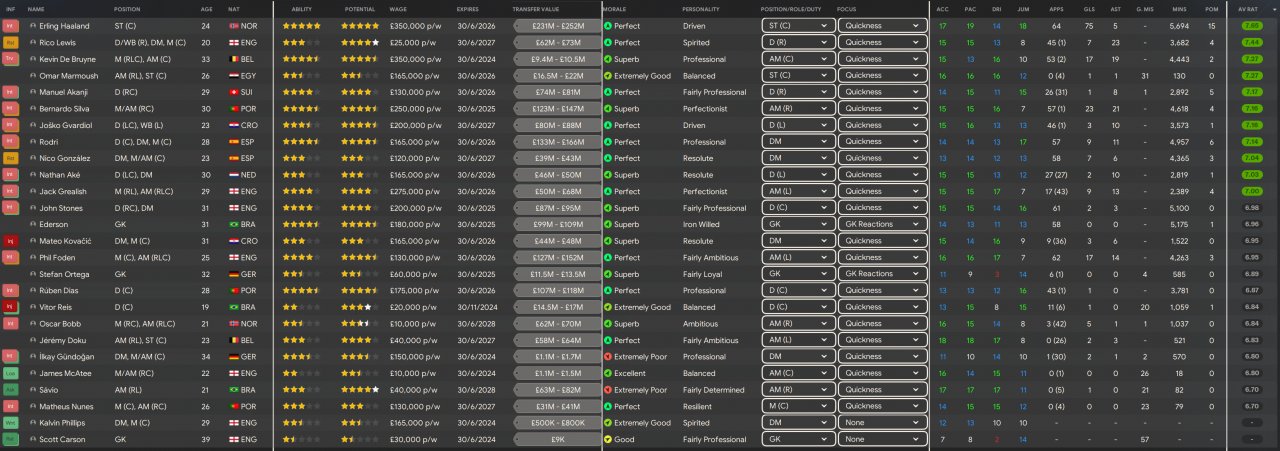This screenshot has height=451, width=1280.
Task: Click Rico Lewis's potential star rating
Action: [x=360, y=42]
